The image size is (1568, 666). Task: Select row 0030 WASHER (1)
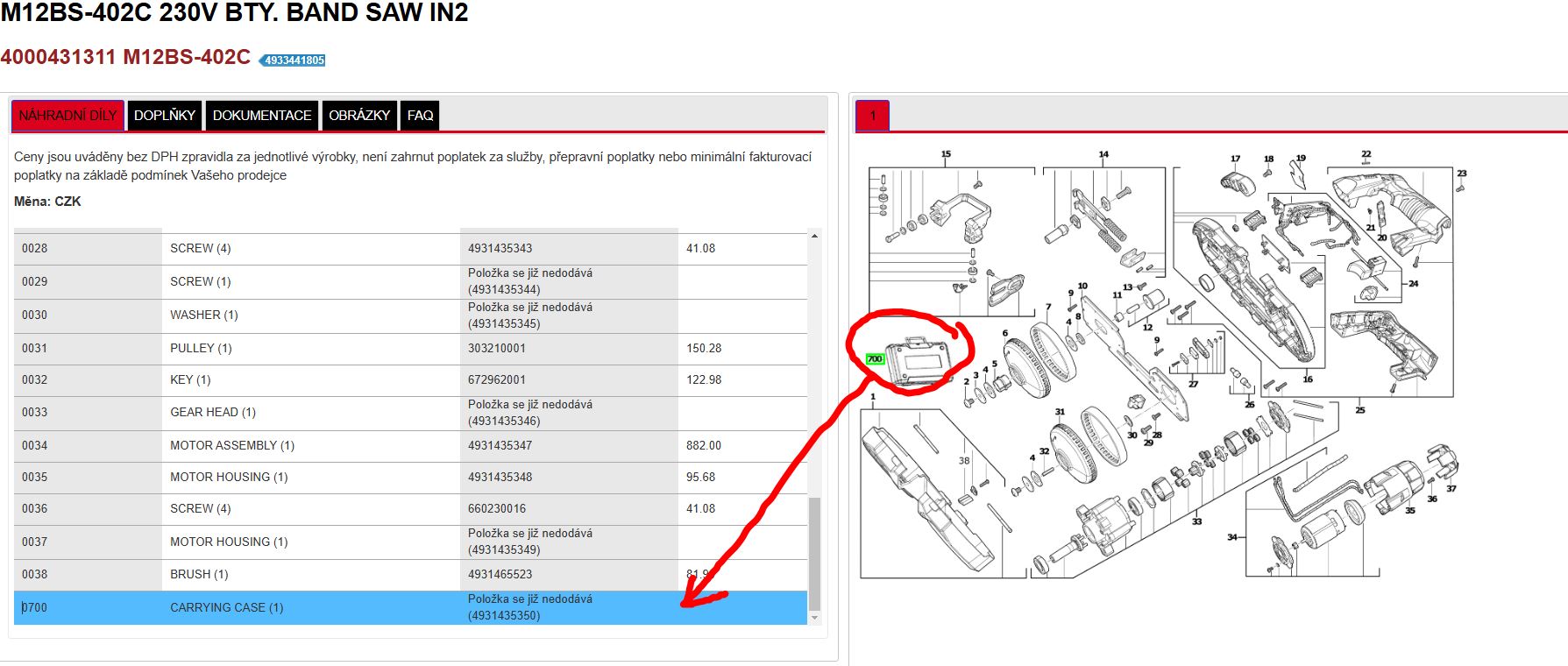pyautogui.click(x=410, y=315)
